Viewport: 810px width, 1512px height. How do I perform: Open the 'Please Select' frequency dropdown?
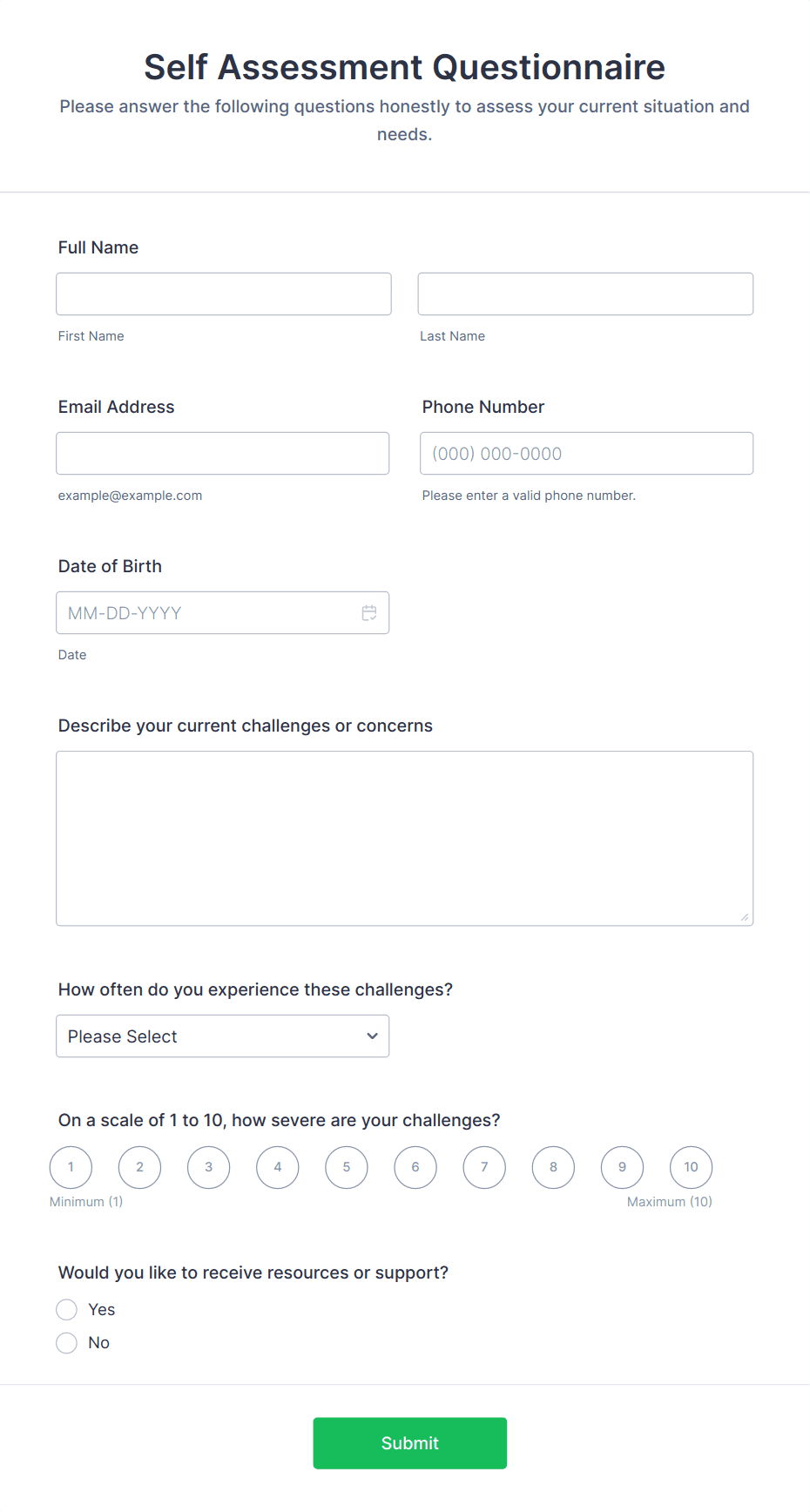(222, 1036)
